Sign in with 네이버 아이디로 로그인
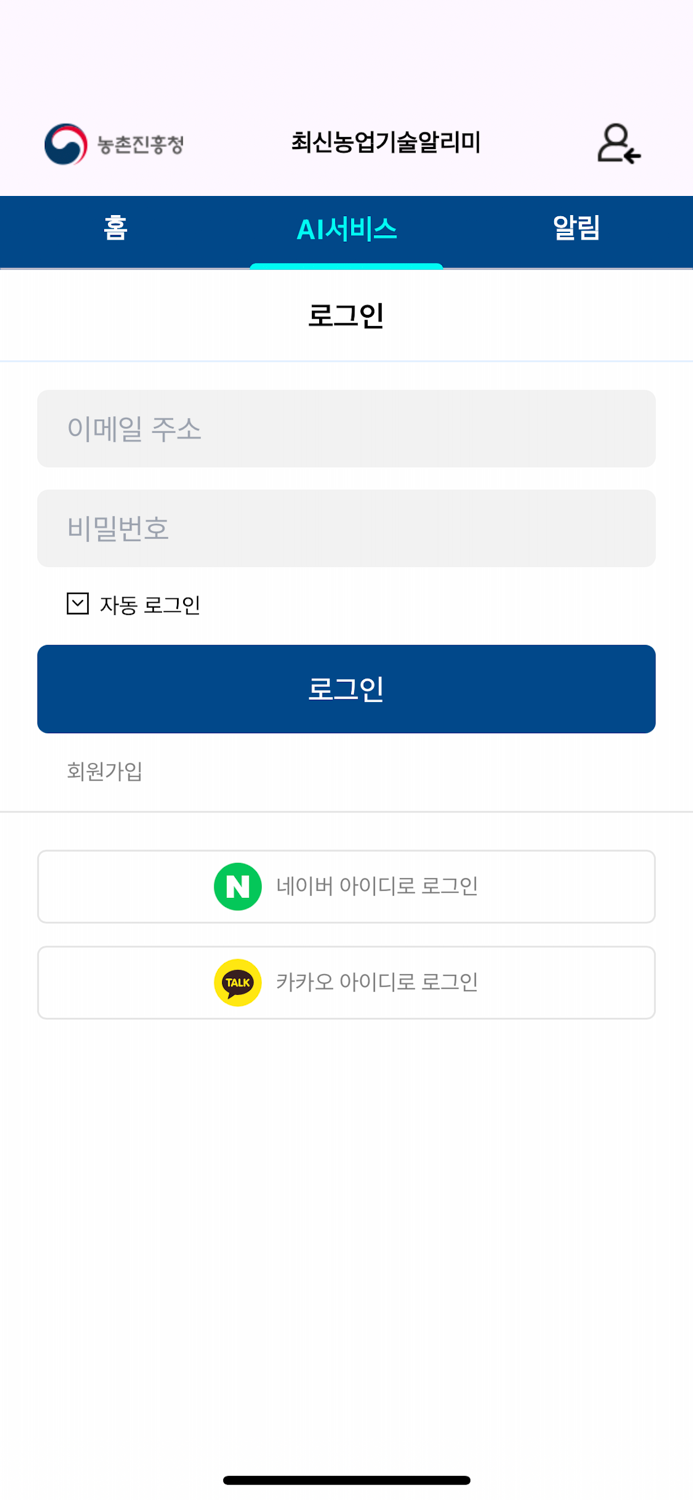 coord(346,886)
